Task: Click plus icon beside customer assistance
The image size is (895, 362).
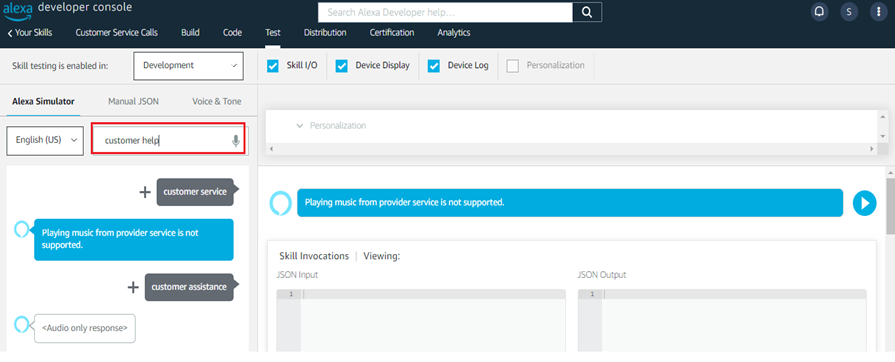Action: (133, 287)
